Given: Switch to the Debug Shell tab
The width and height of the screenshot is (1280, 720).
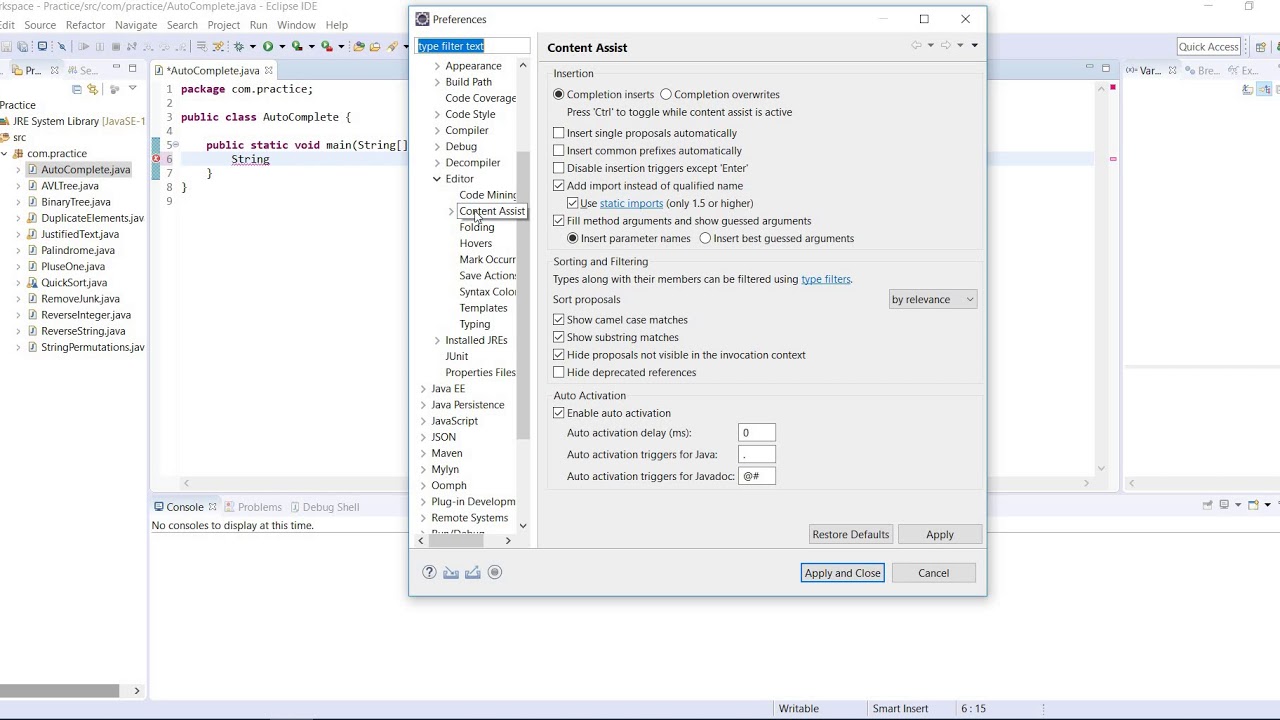Looking at the screenshot, I should point(324,507).
